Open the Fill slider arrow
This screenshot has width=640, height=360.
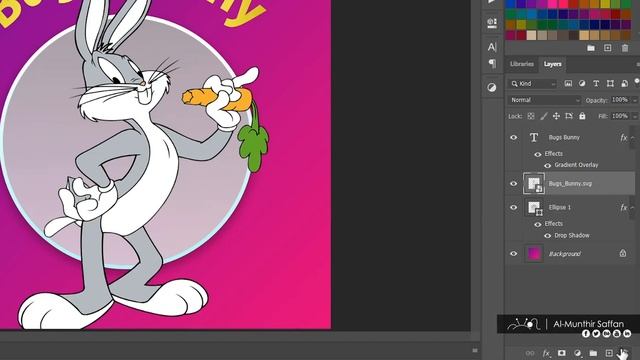(635, 117)
